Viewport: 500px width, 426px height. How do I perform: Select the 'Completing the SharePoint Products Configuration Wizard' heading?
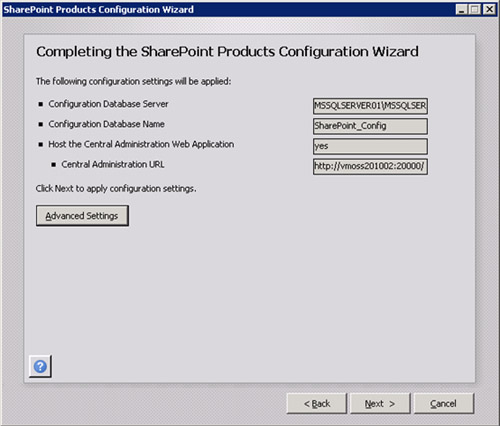pyautogui.click(x=227, y=52)
